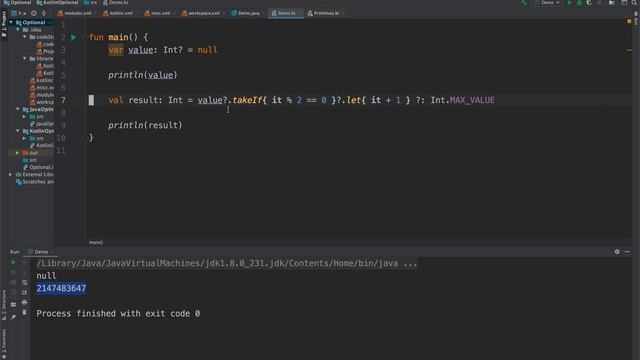640x360 pixels.
Task: Collapse the .idea folder
Action: pyautogui.click(x=18, y=30)
